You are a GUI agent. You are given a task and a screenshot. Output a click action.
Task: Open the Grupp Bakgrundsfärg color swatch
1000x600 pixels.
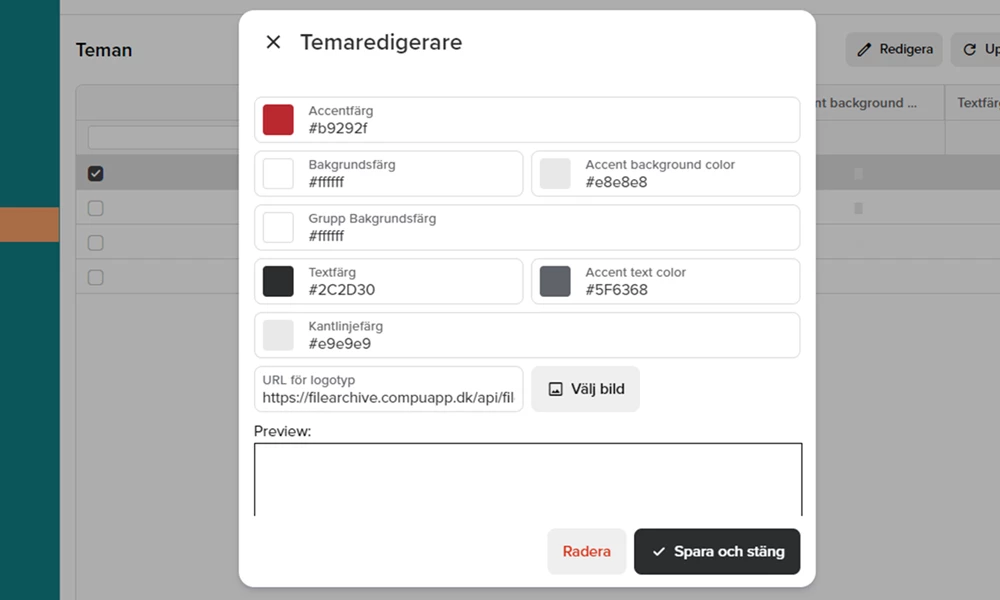pyautogui.click(x=278, y=228)
